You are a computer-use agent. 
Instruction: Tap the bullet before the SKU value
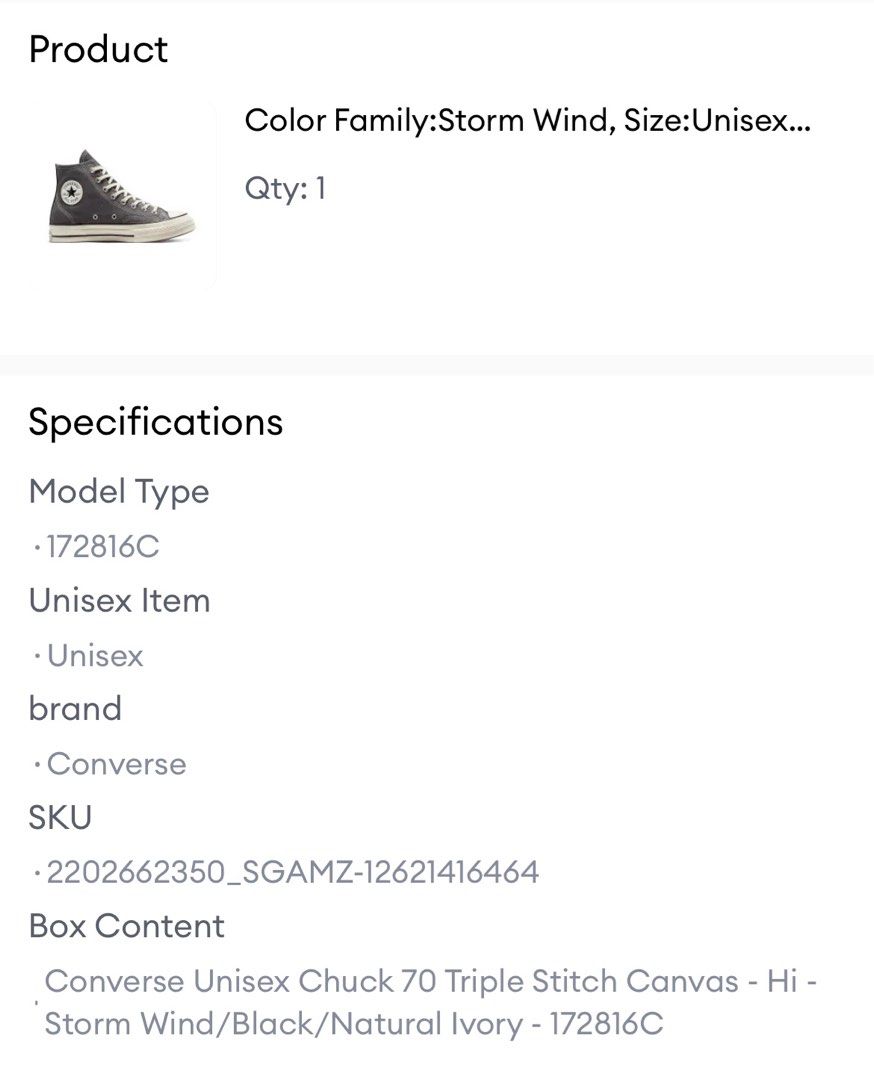pyautogui.click(x=37, y=873)
